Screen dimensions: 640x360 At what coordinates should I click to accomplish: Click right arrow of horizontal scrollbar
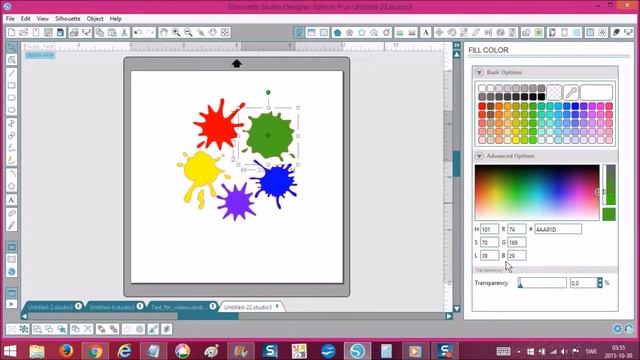tap(449, 316)
